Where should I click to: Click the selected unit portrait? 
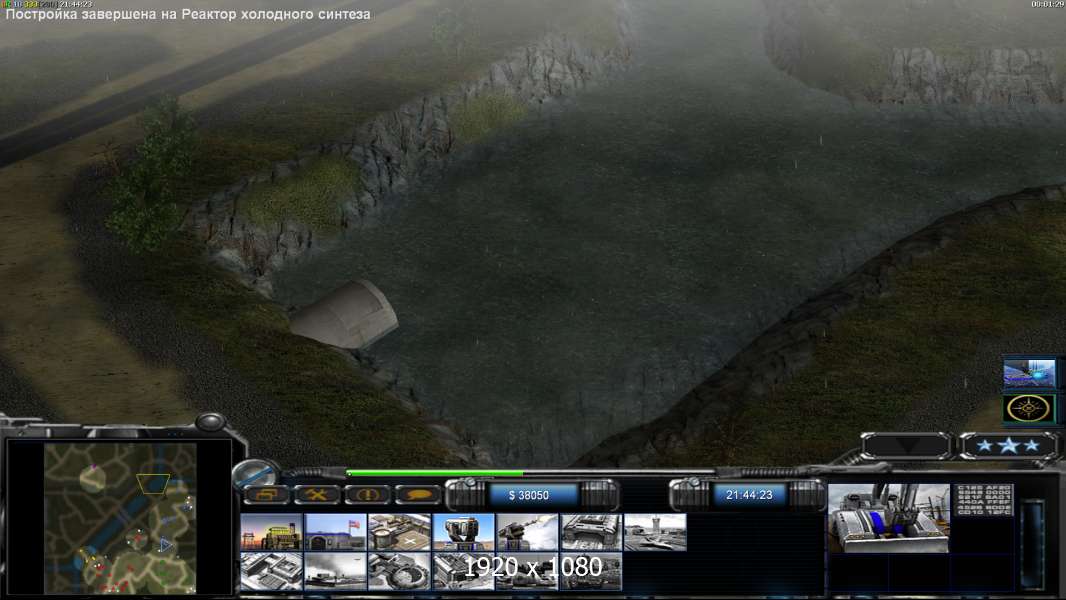(x=889, y=518)
